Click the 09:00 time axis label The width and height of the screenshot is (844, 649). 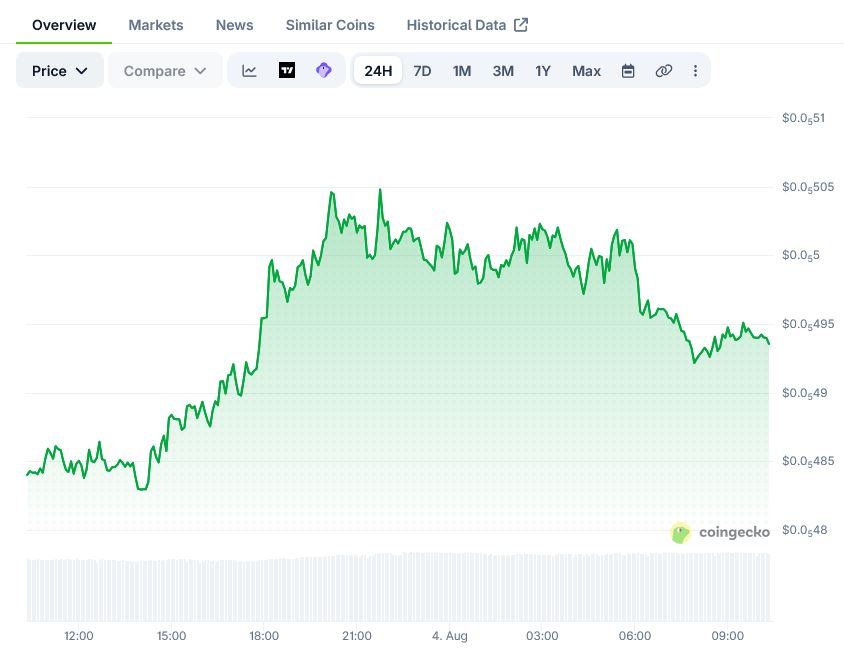tap(727, 636)
